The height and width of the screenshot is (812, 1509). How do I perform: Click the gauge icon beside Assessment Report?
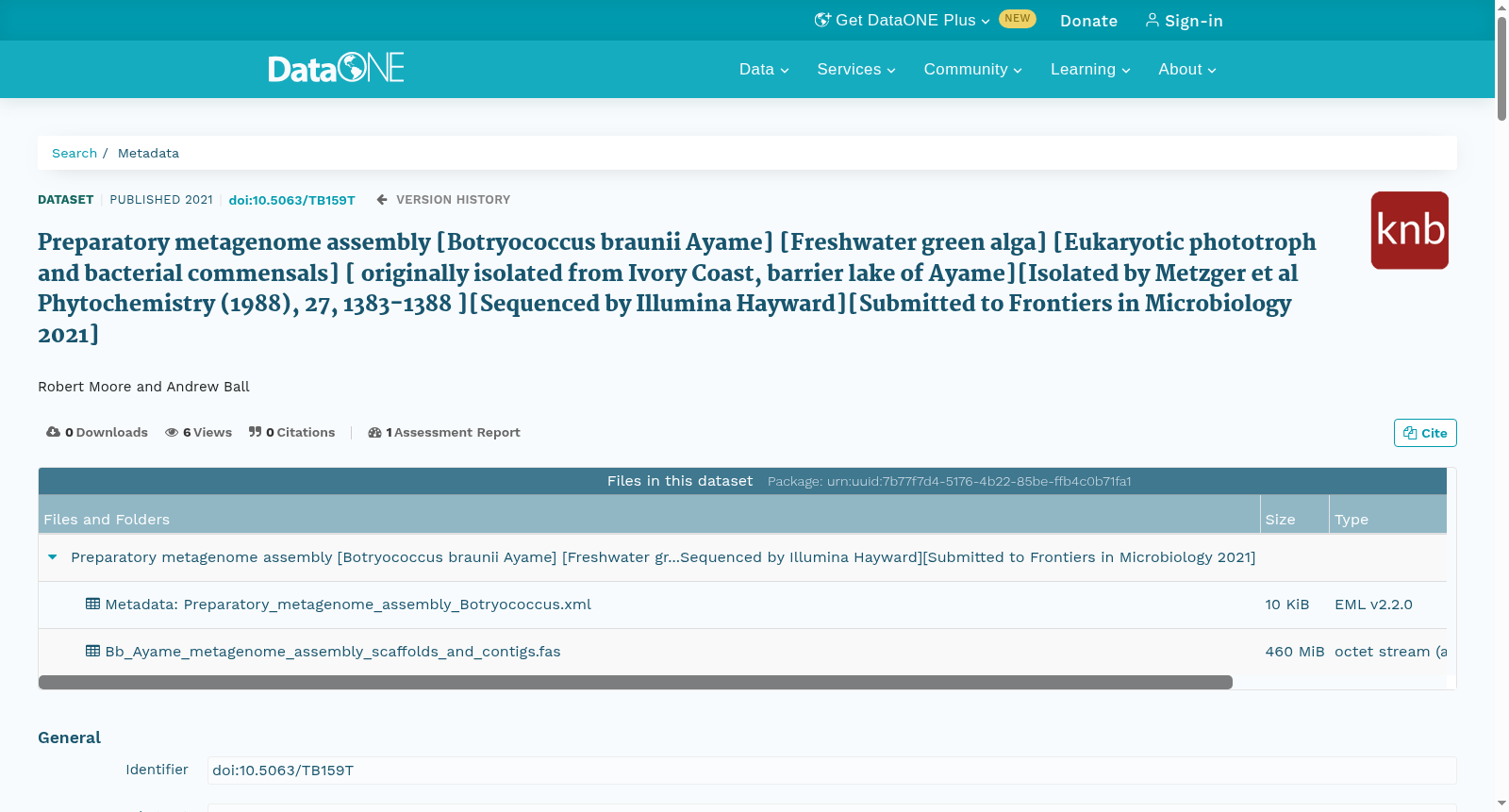374,432
